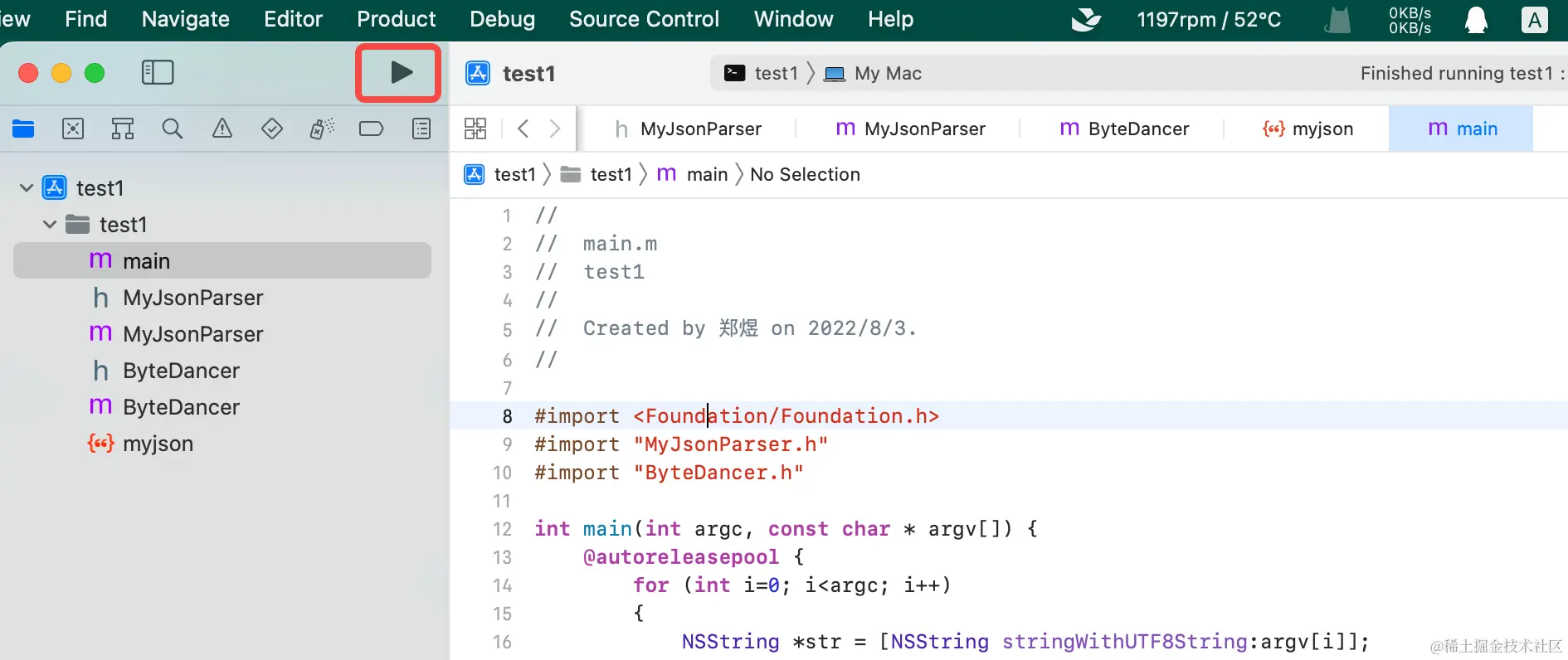Image resolution: width=1568 pixels, height=660 pixels.
Task: Switch to the MyJsonParser header tab
Action: click(687, 129)
